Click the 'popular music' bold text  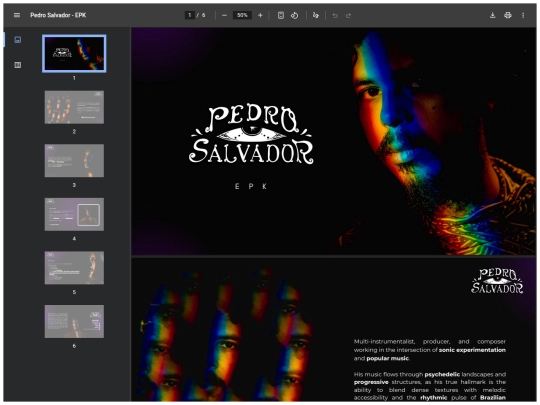[x=387, y=358]
